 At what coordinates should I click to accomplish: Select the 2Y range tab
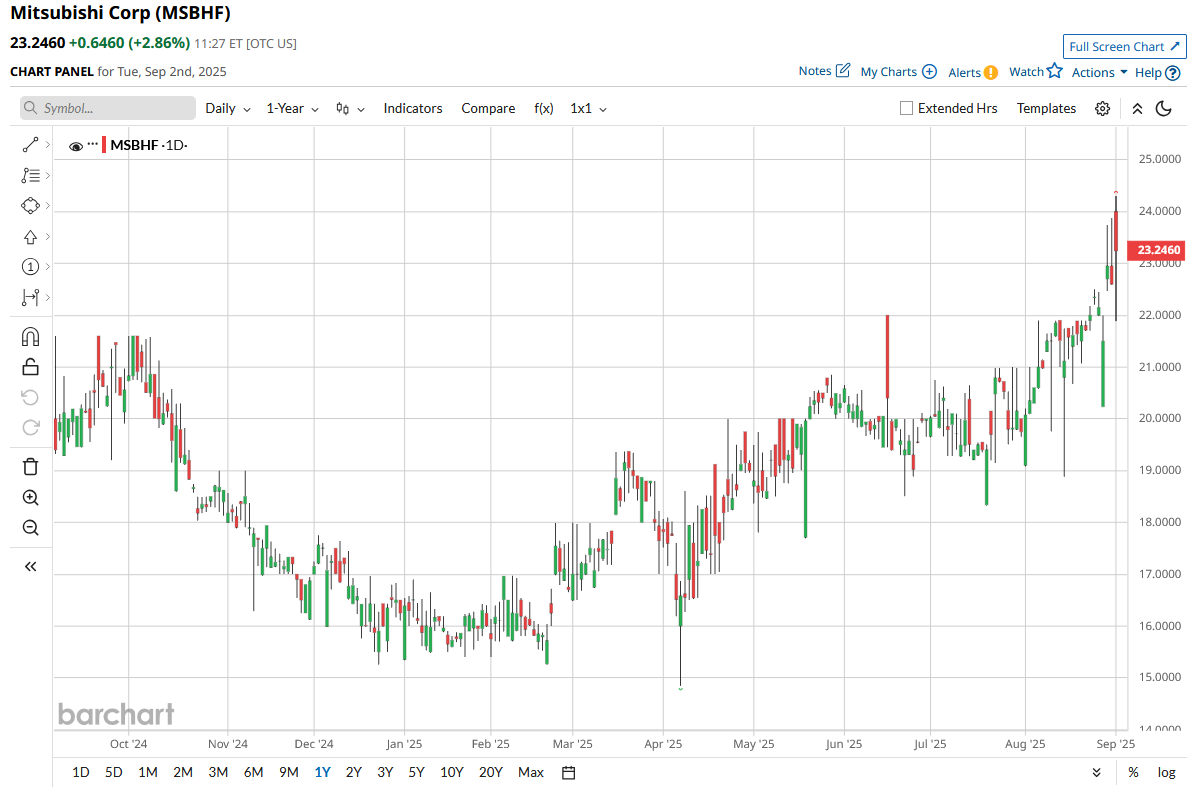[x=354, y=772]
